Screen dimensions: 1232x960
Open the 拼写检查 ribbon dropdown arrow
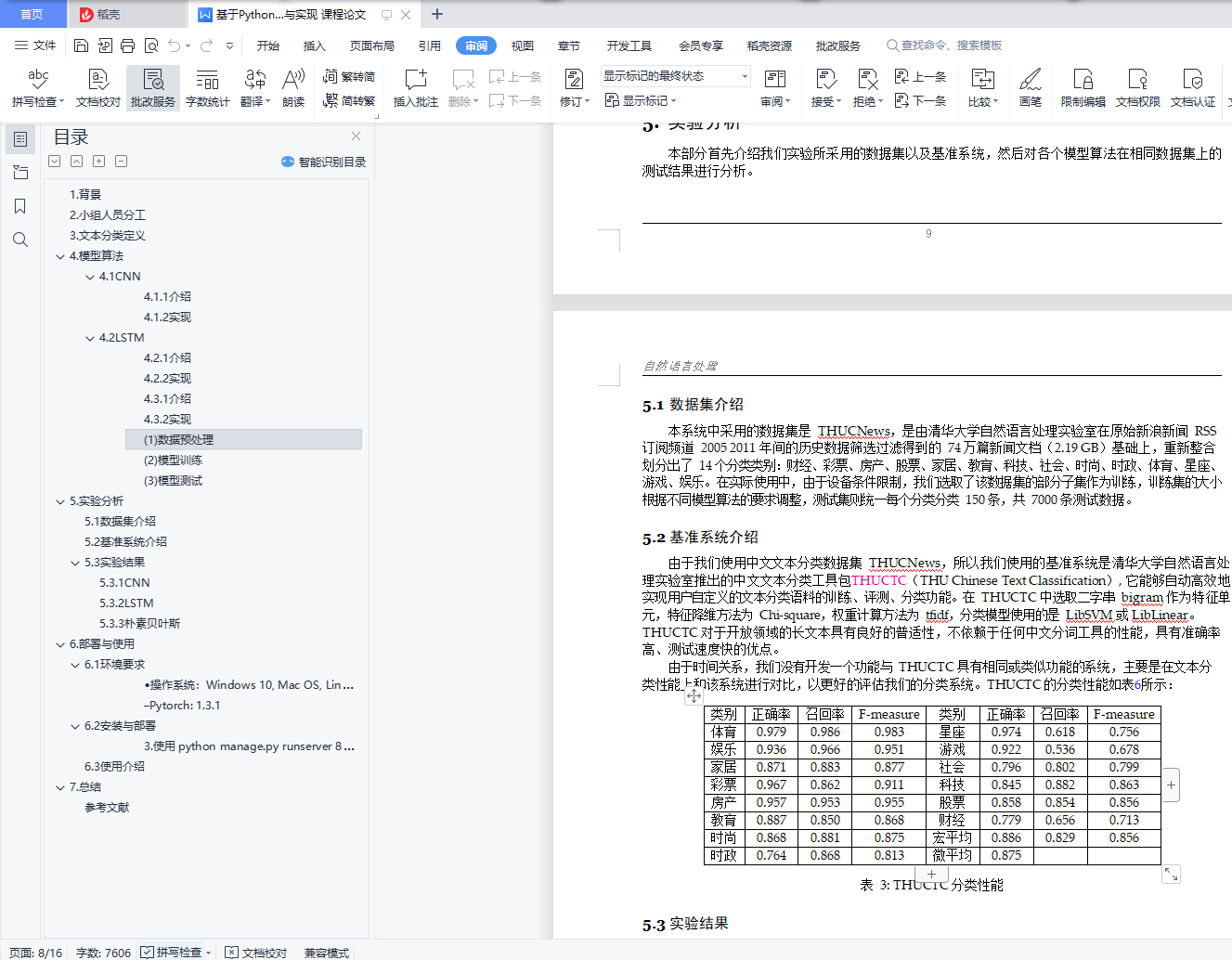pyautogui.click(x=61, y=102)
